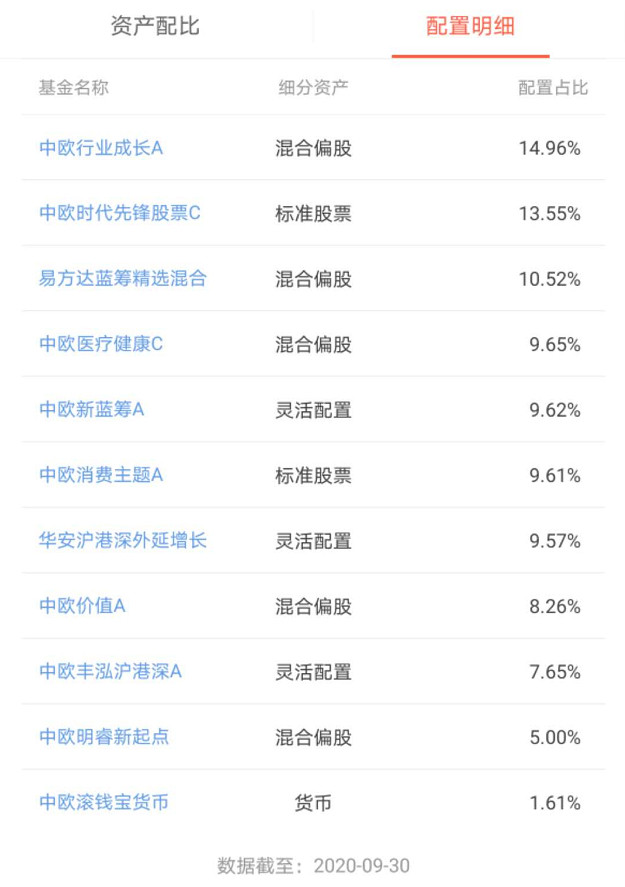Open fund 中欧时代先锋股票C
Image resolution: width=625 pixels, height=887 pixels.
click(x=120, y=213)
